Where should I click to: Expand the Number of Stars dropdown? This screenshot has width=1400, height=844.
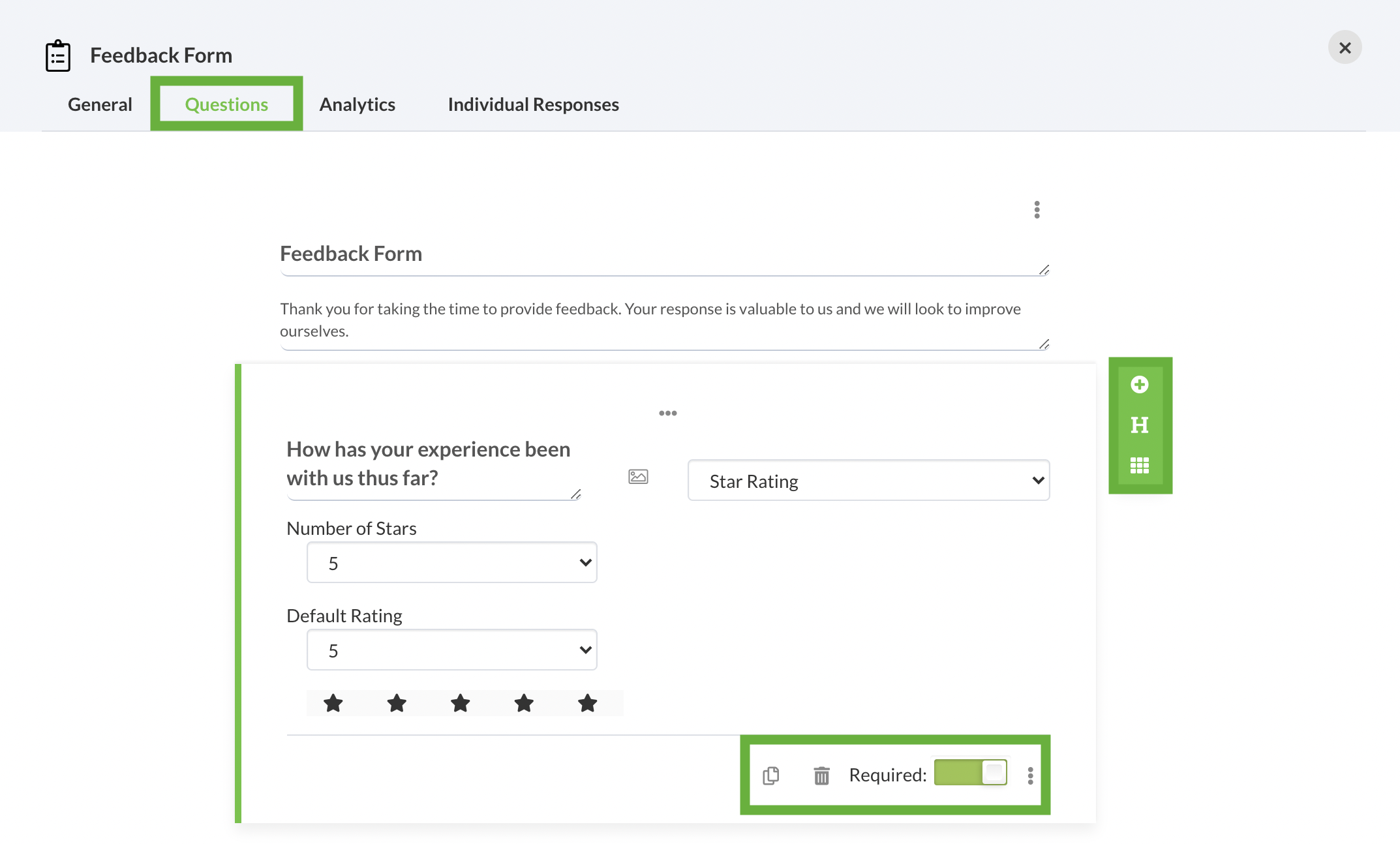pyautogui.click(x=451, y=563)
